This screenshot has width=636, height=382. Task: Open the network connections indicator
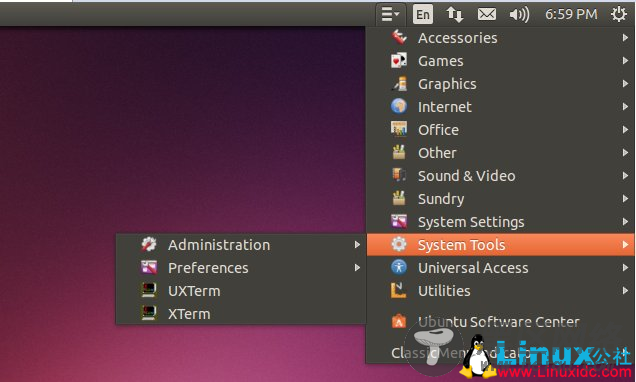tap(455, 15)
